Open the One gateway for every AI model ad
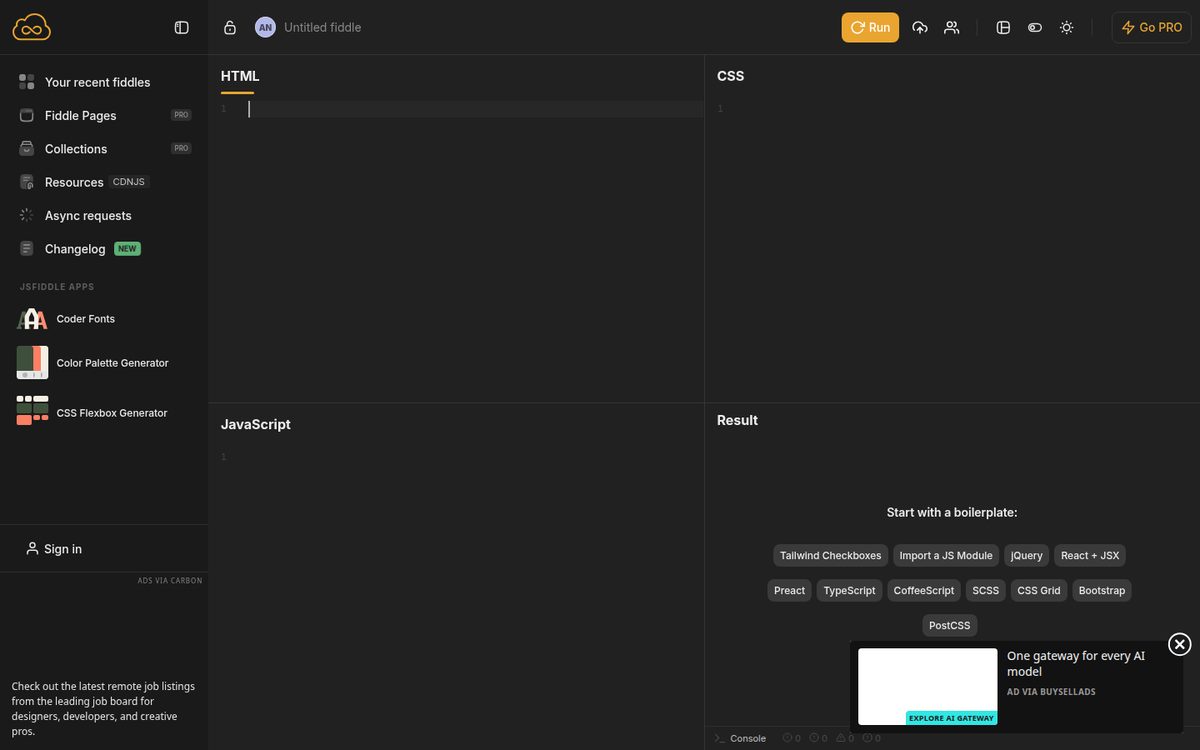The height and width of the screenshot is (750, 1200). coord(1076,664)
